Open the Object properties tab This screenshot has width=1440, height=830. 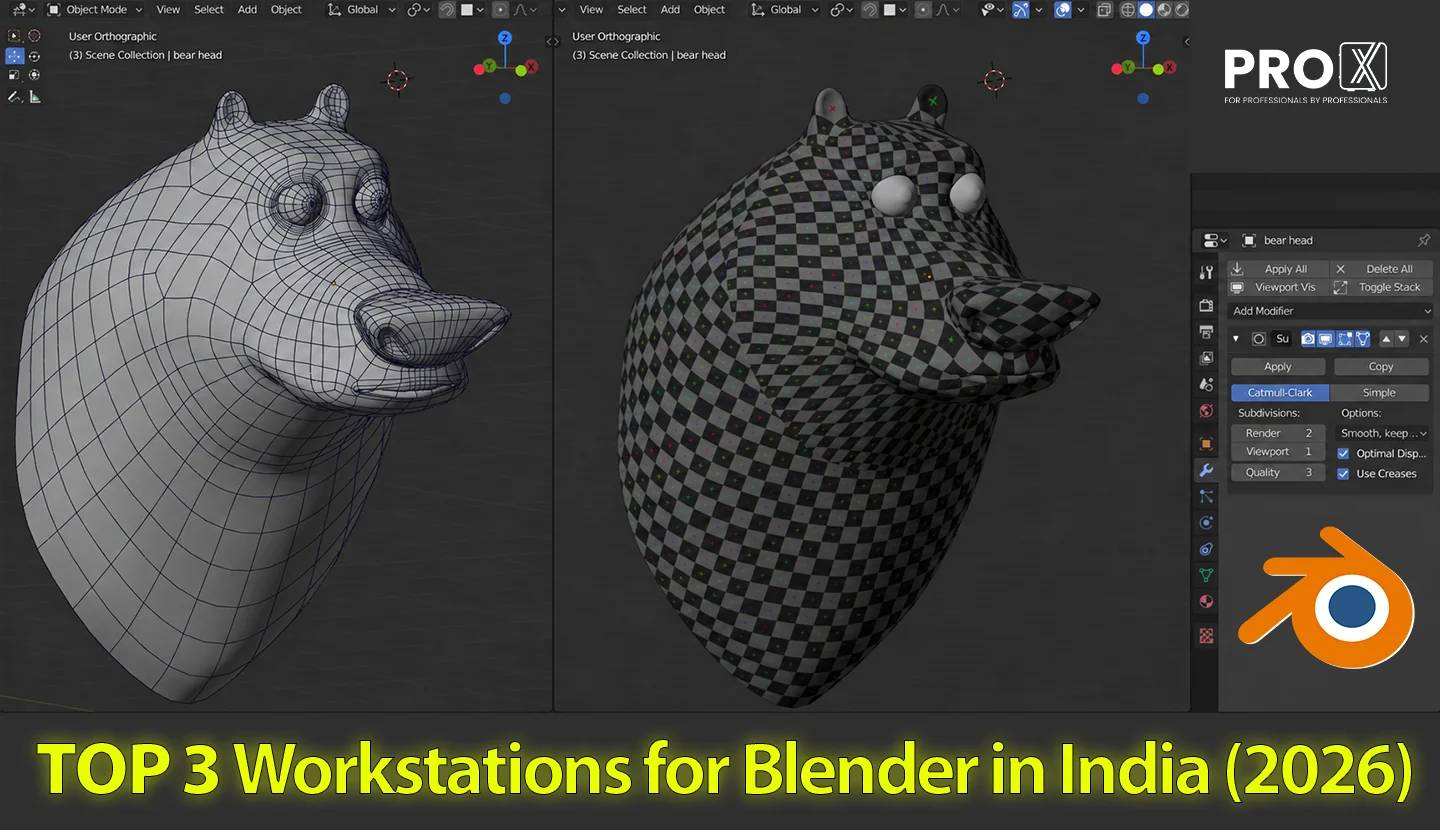click(1206, 443)
